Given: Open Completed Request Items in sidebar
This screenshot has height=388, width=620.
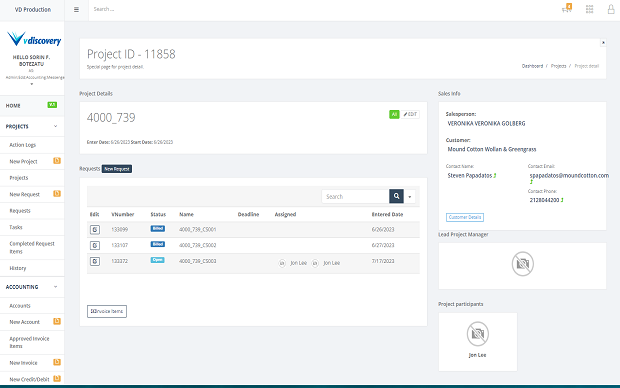Looking at the screenshot, I should coord(32,247).
